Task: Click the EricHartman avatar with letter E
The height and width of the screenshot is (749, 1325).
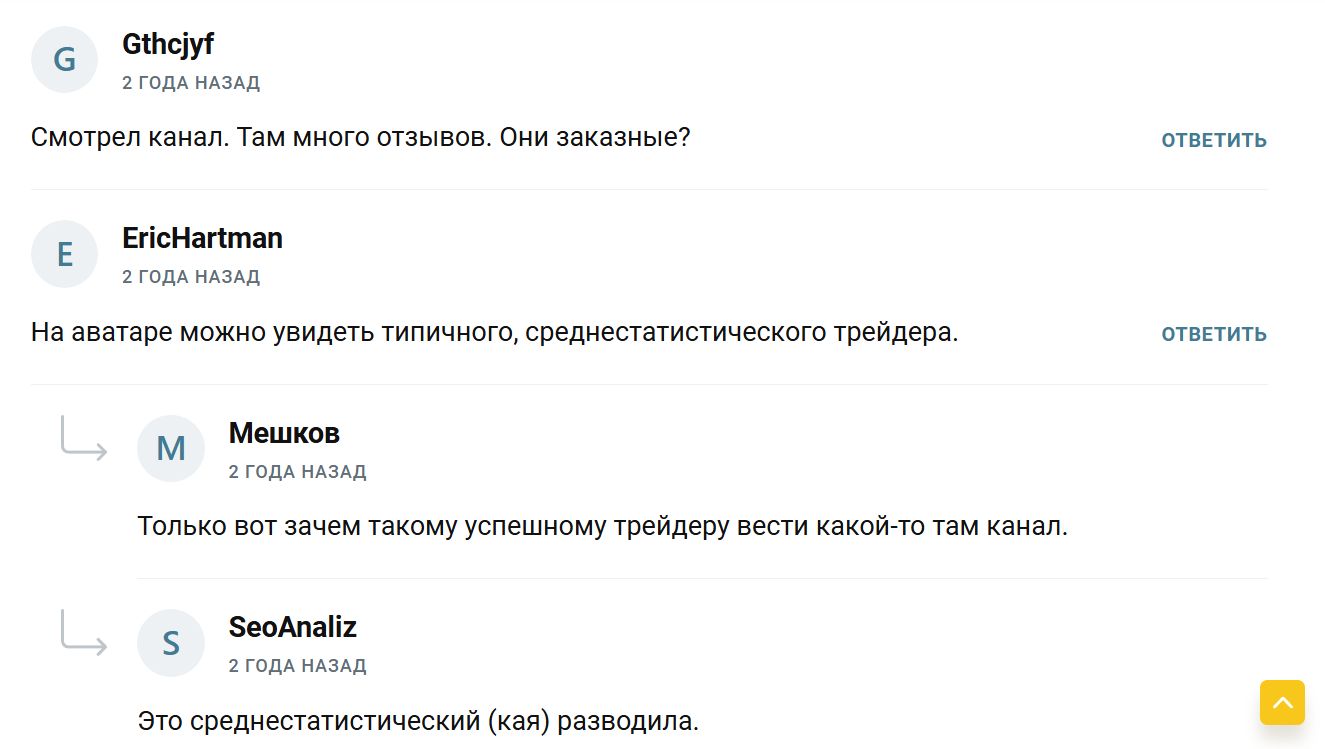Action: pyautogui.click(x=64, y=254)
